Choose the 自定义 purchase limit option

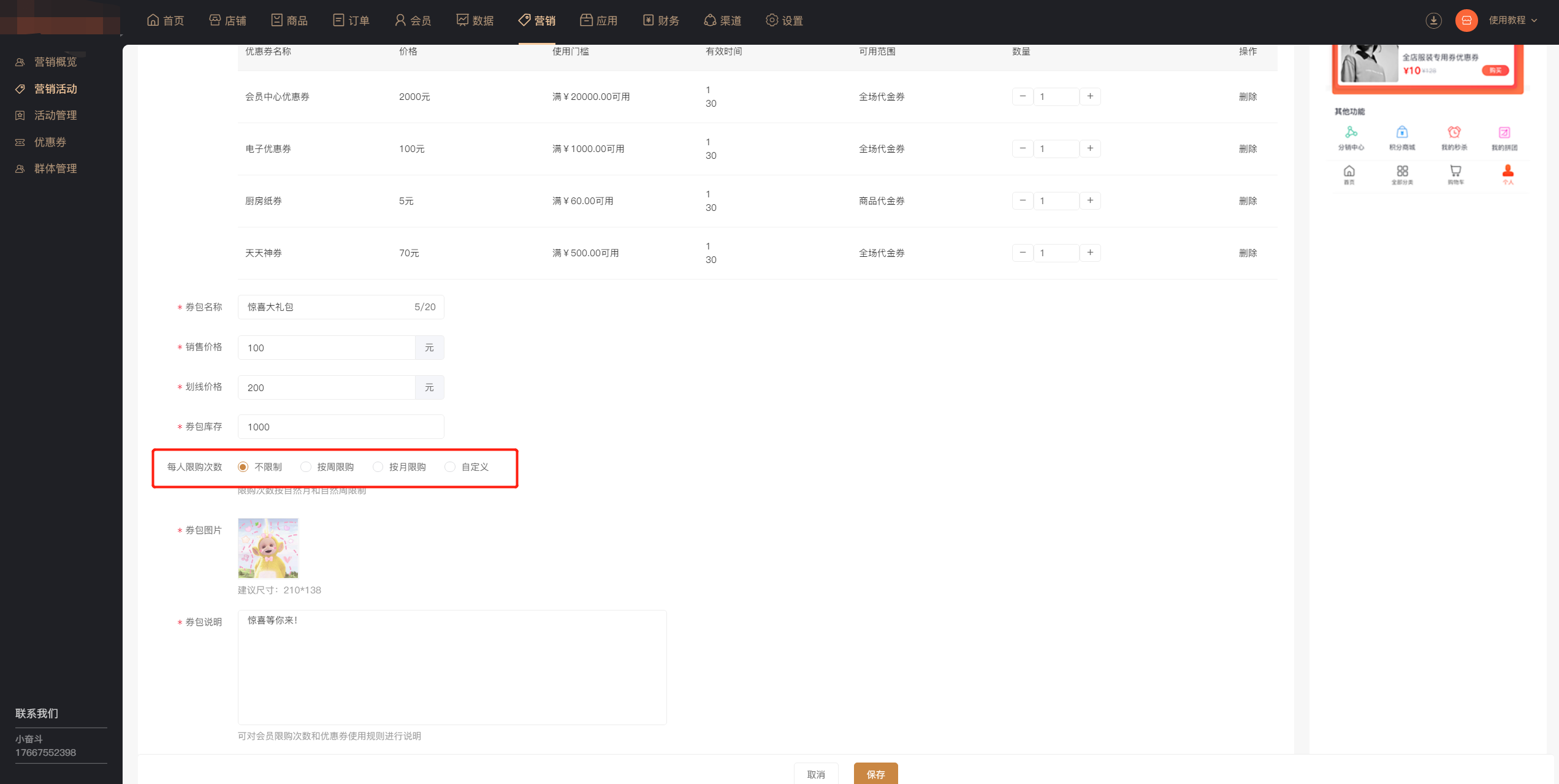point(451,467)
